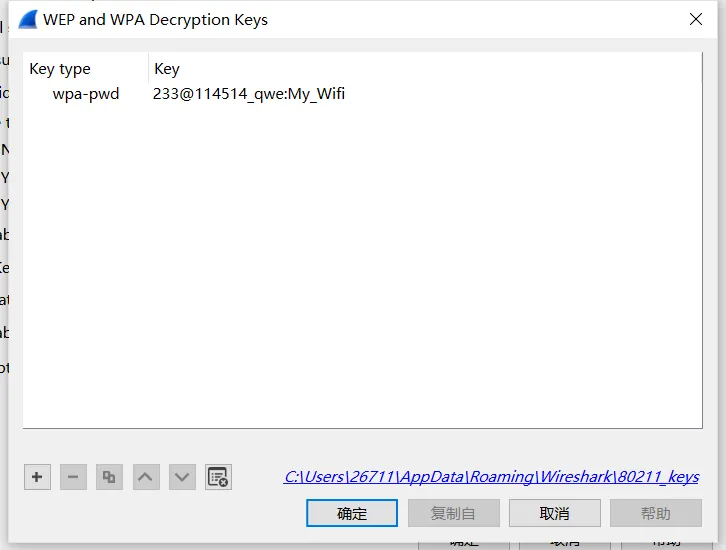Click the greyed 复制自 button
This screenshot has height=550, width=726.
453,513
